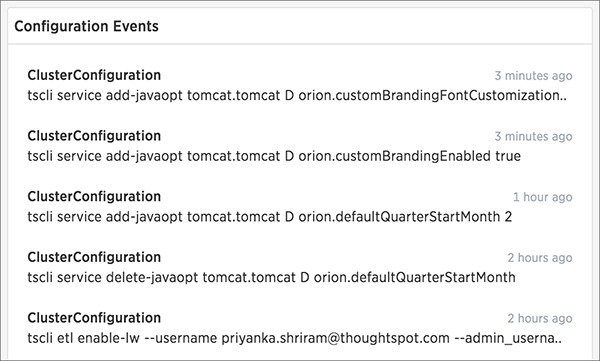600x361 pixels.
Task: Click the orion.customBrandingEnabled option text
Action: [x=395, y=156]
